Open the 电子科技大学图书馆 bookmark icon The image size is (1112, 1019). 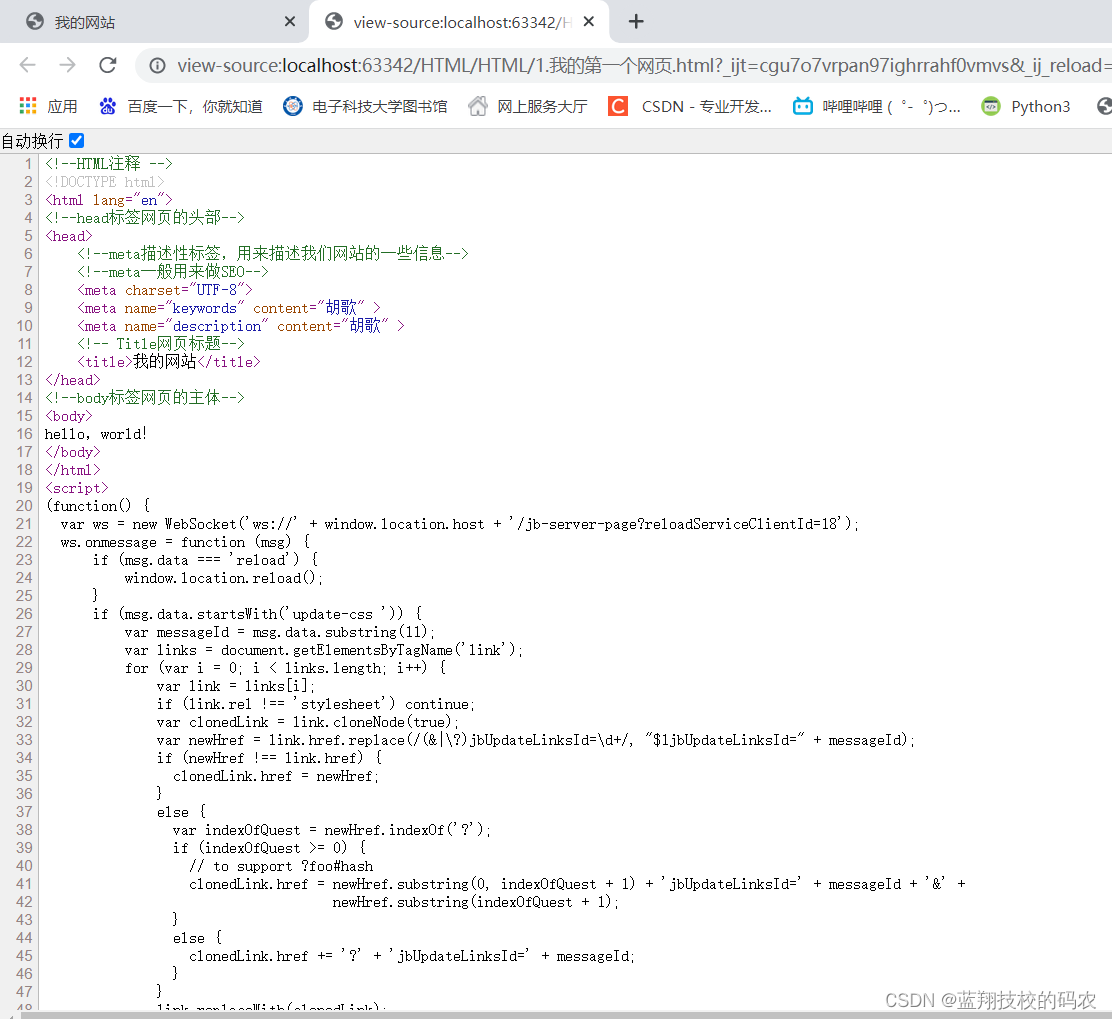click(x=293, y=106)
